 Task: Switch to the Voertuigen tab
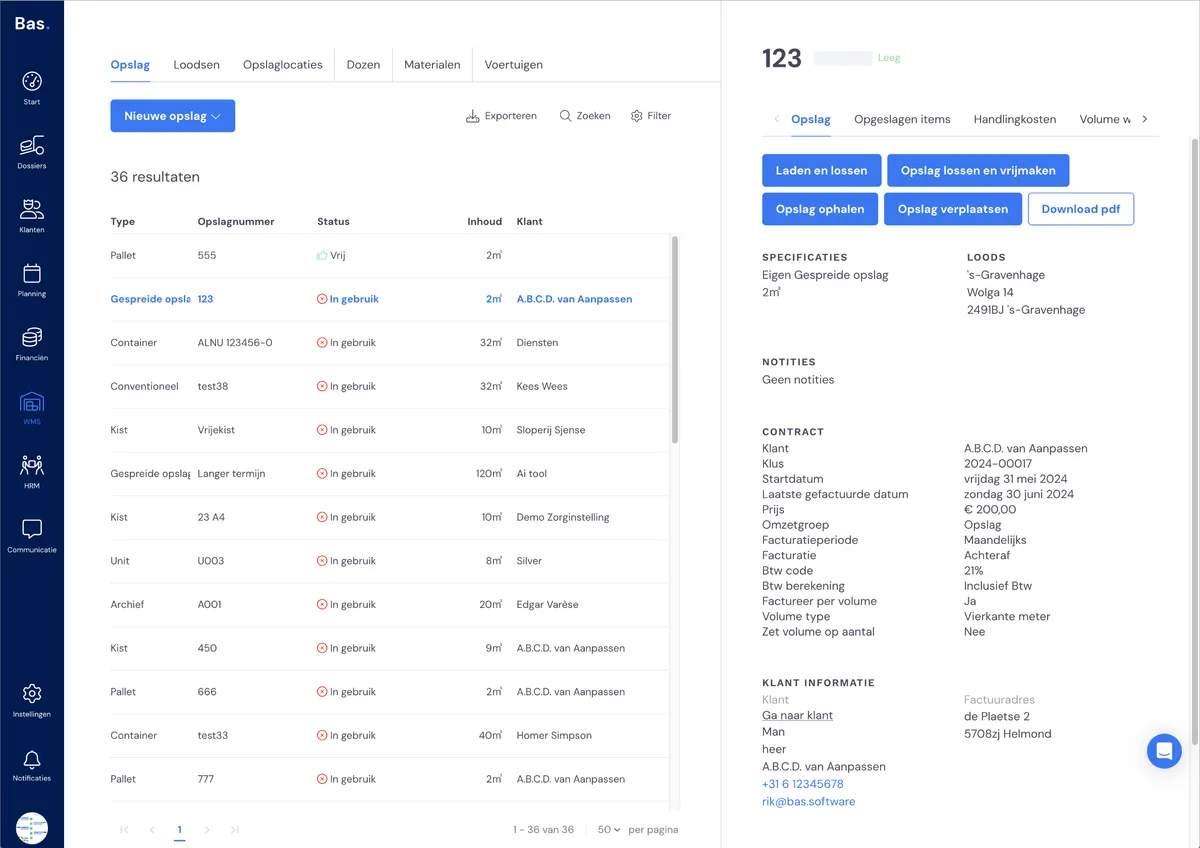pos(514,65)
